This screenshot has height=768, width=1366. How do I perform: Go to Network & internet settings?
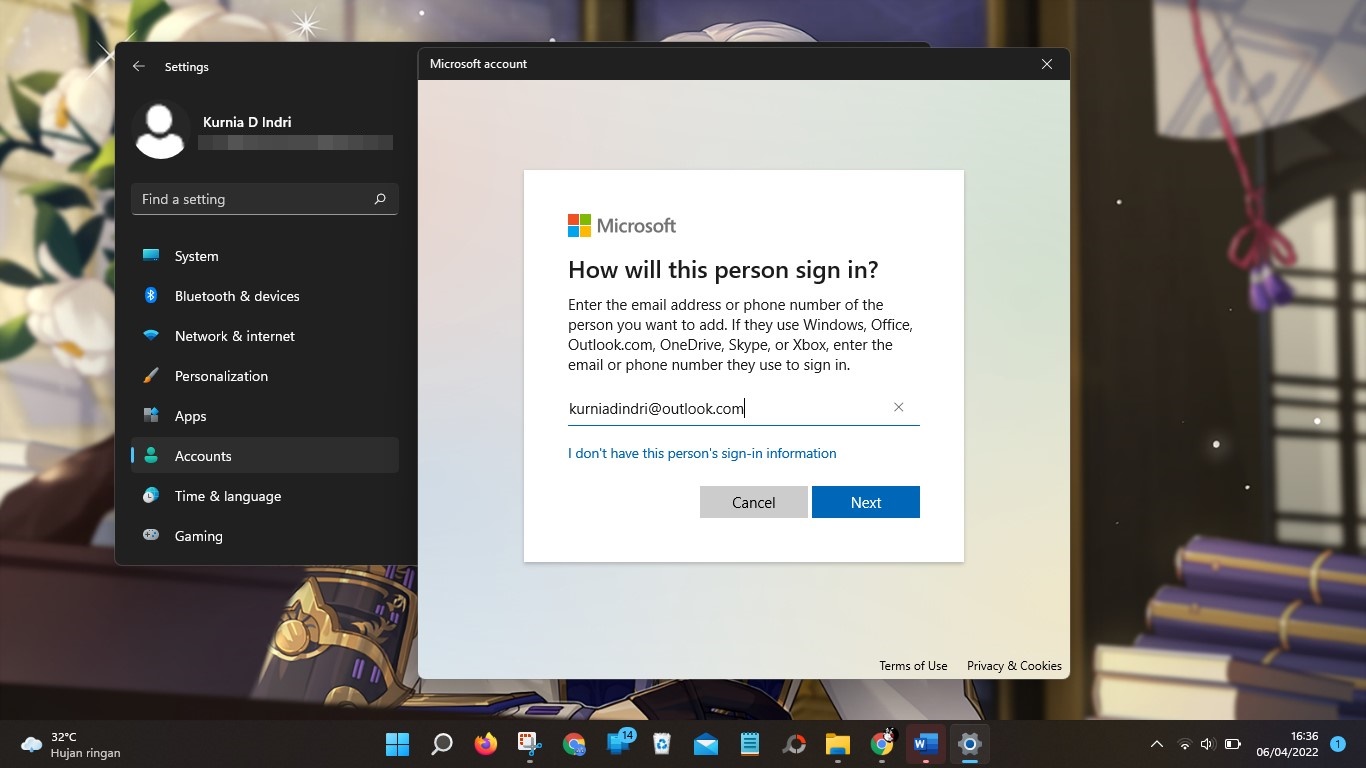(234, 336)
